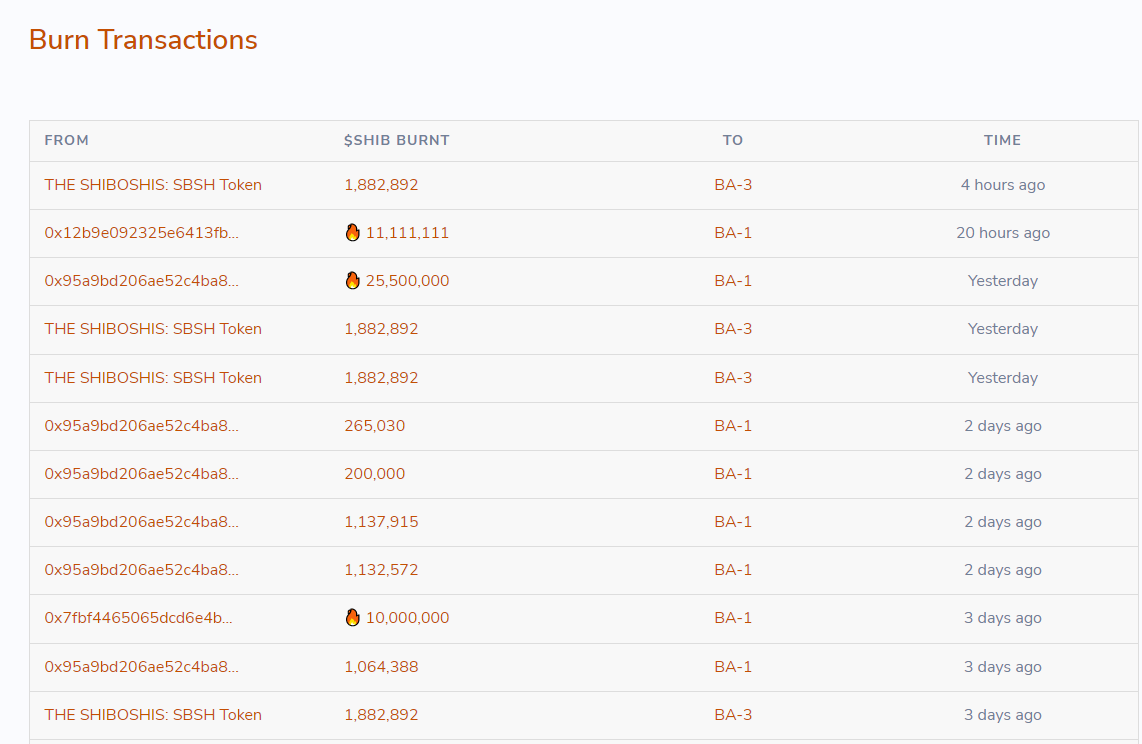Open BA-1 in the 1,132,572 row

(733, 570)
